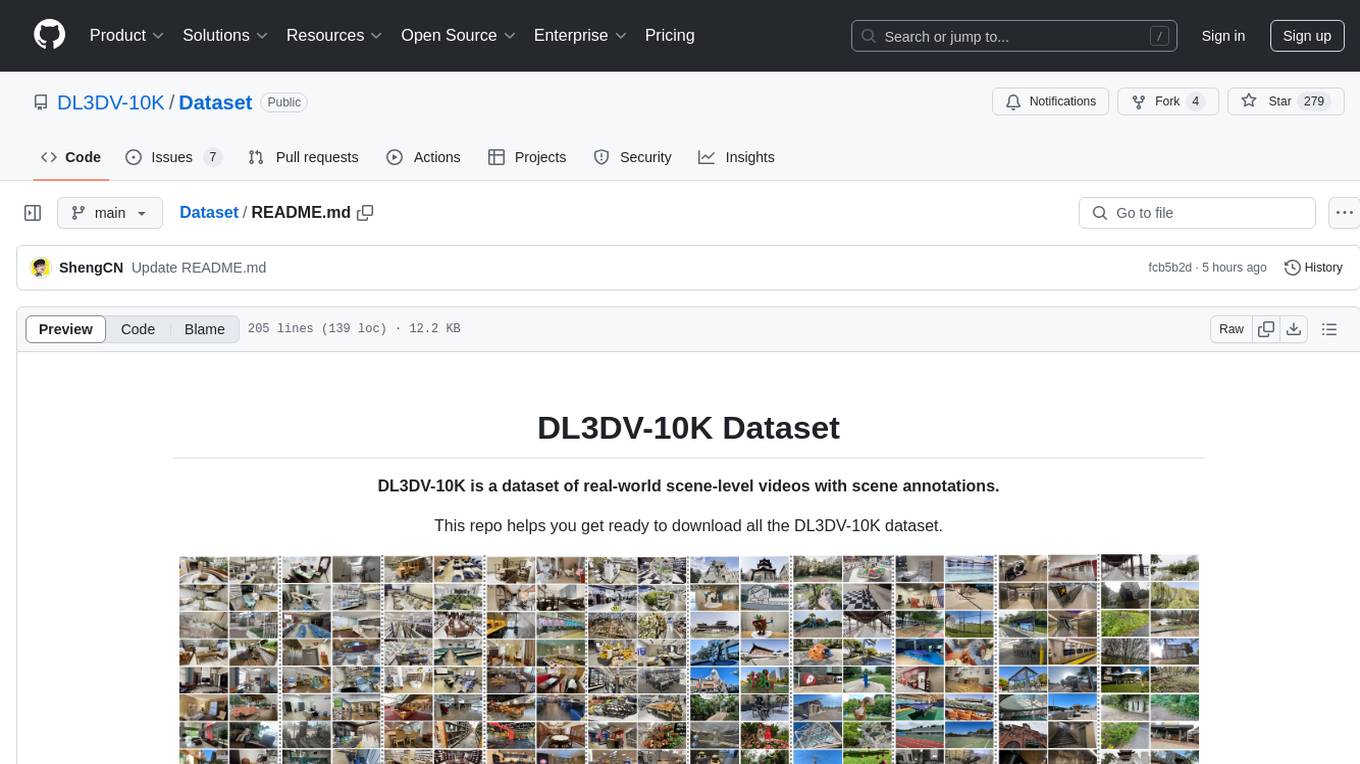This screenshot has height=764, width=1360.
Task: Click the Notifications button
Action: click(1051, 101)
